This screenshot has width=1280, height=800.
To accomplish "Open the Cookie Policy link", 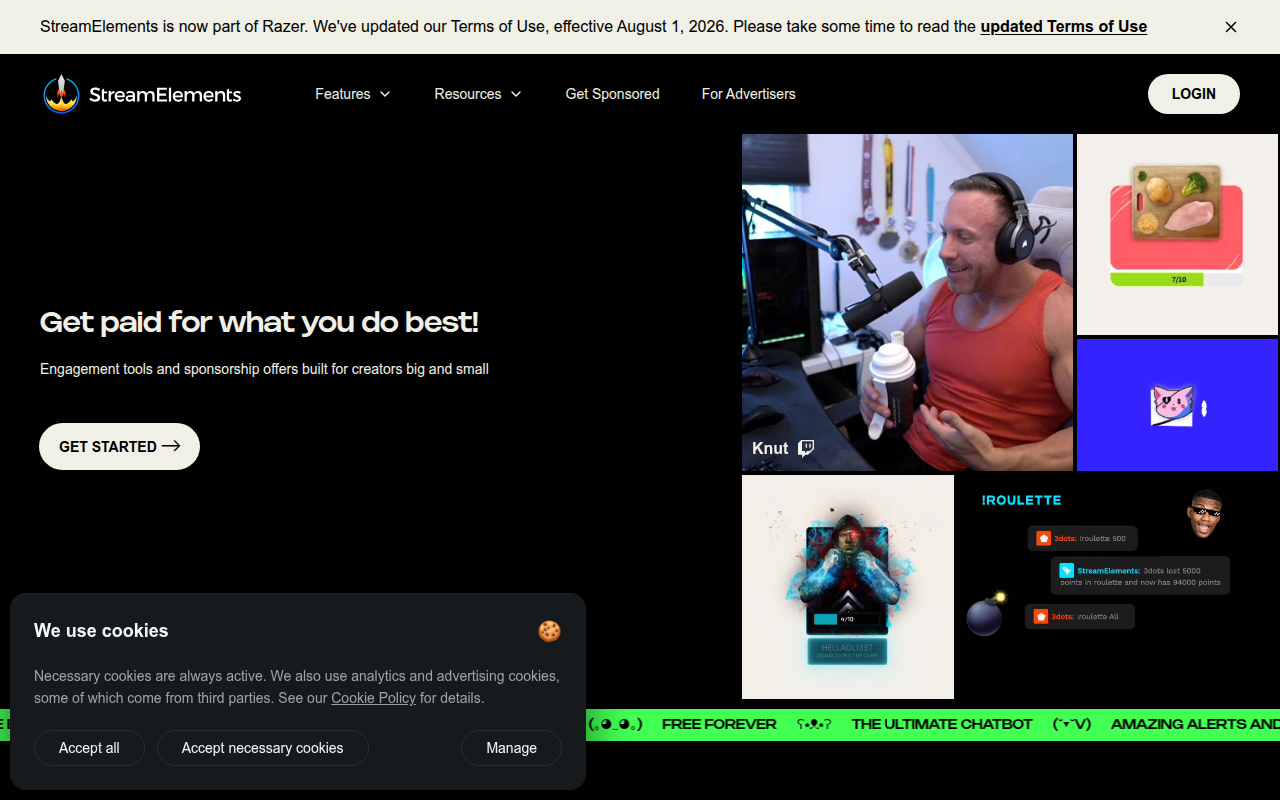I will pos(373,698).
